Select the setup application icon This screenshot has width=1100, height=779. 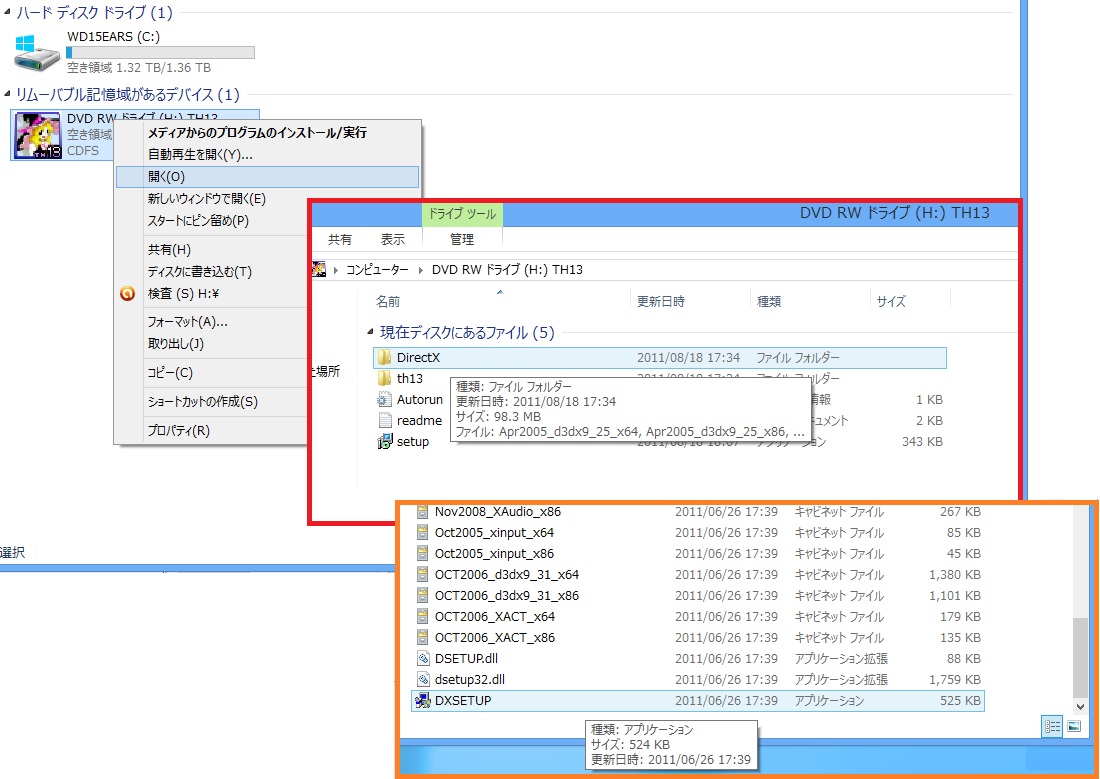click(x=384, y=442)
